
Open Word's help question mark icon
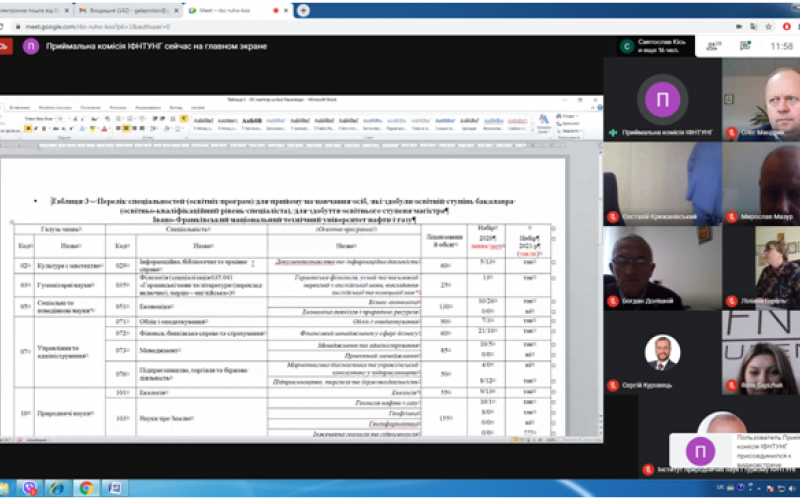pyautogui.click(x=599, y=108)
